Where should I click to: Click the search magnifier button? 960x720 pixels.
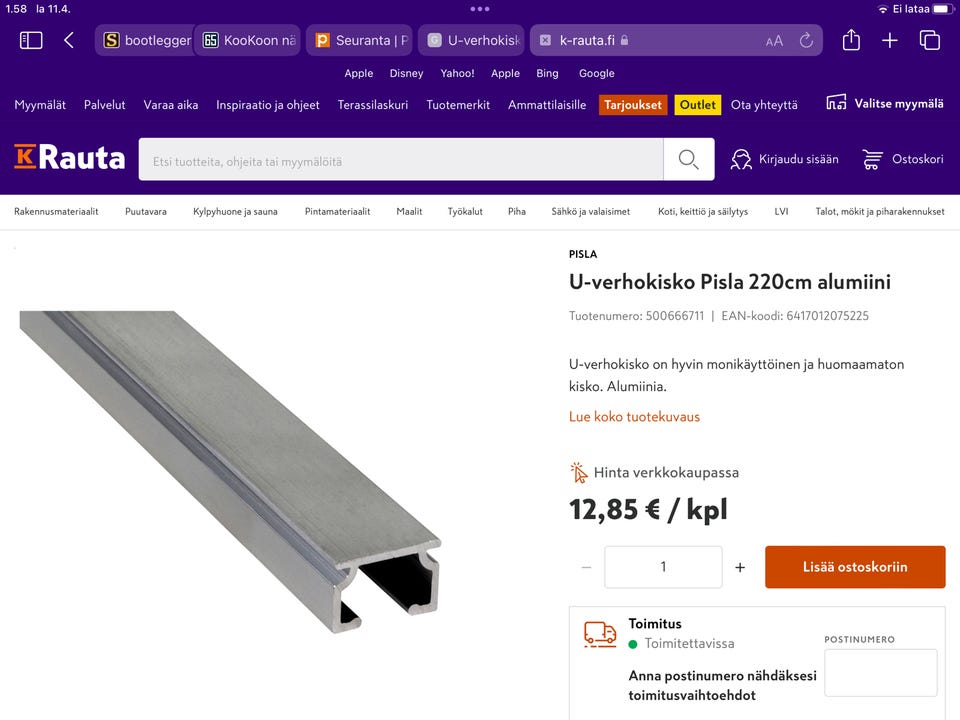(x=688, y=159)
